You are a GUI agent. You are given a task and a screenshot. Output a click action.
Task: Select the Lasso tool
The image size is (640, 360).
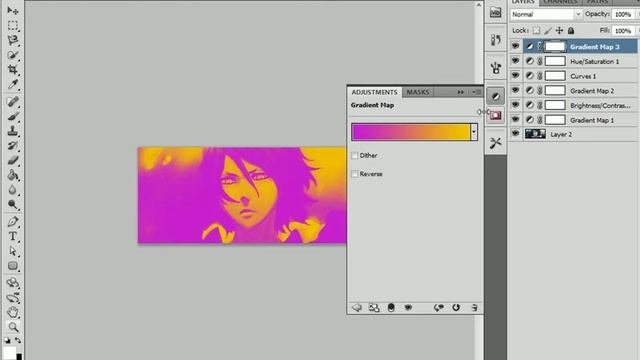[13, 40]
